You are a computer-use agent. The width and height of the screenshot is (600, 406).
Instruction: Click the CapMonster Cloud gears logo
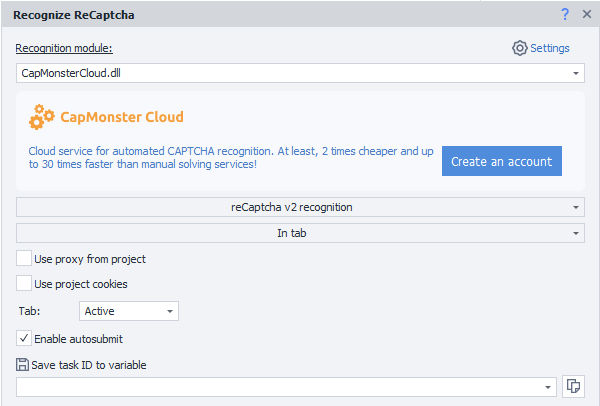point(42,118)
